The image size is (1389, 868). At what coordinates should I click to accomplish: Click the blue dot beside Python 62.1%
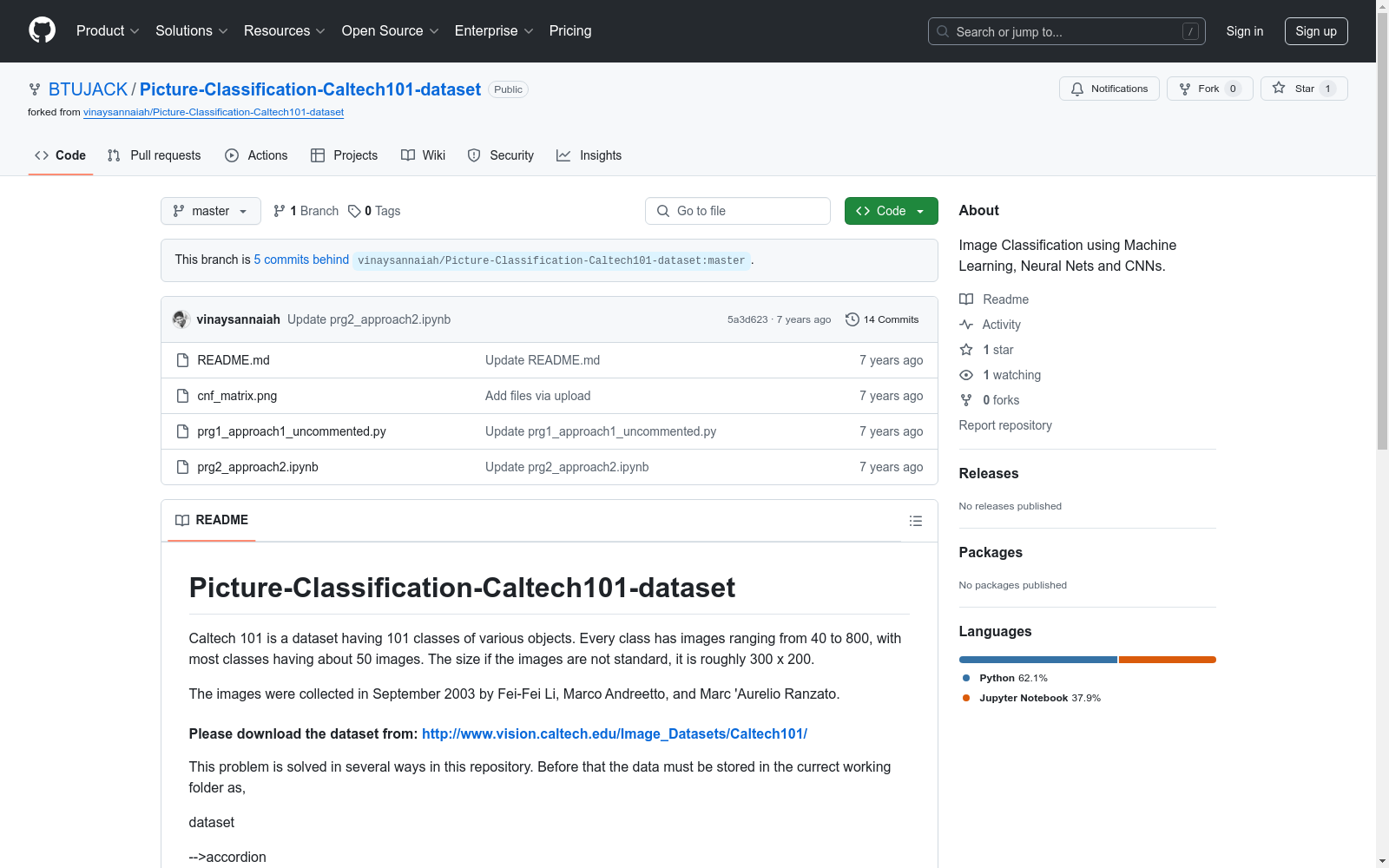point(966,678)
